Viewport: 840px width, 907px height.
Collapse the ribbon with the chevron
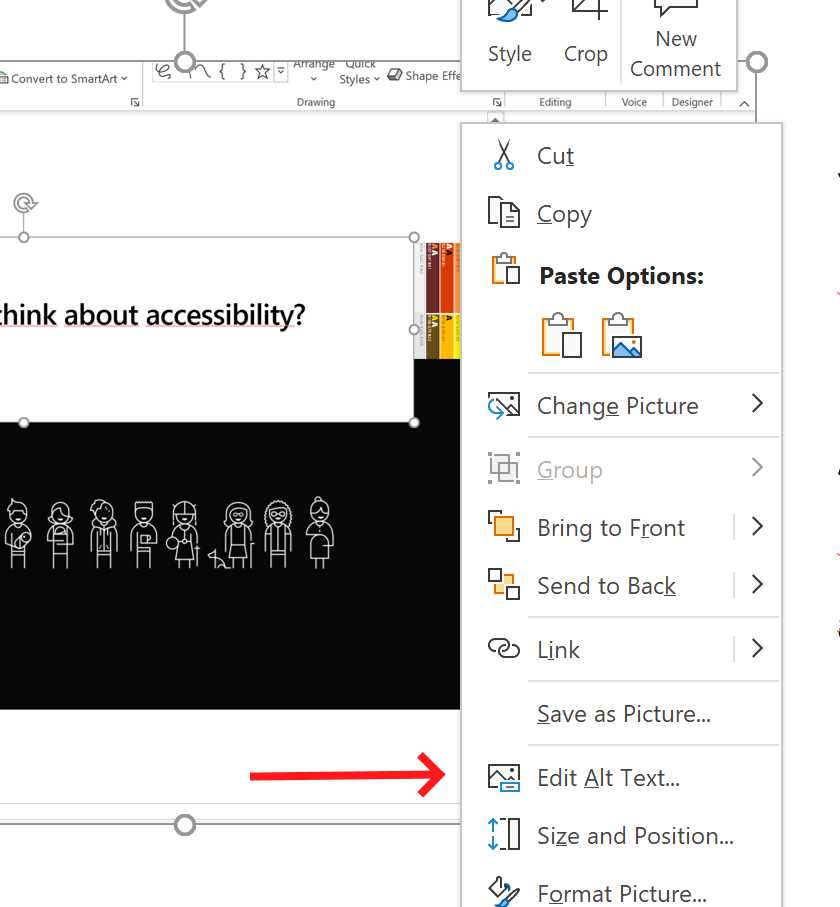tap(744, 101)
